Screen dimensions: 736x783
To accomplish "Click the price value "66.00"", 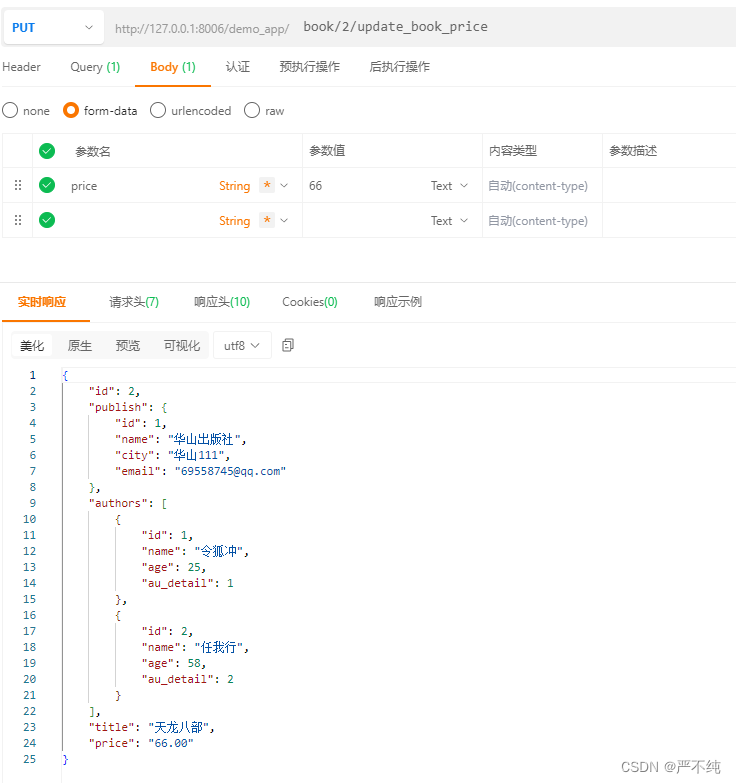I will point(171,743).
